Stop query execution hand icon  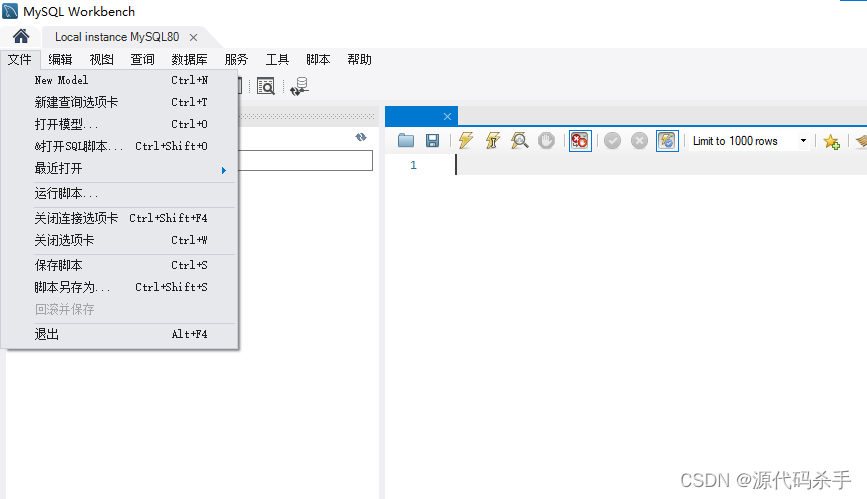(x=546, y=141)
